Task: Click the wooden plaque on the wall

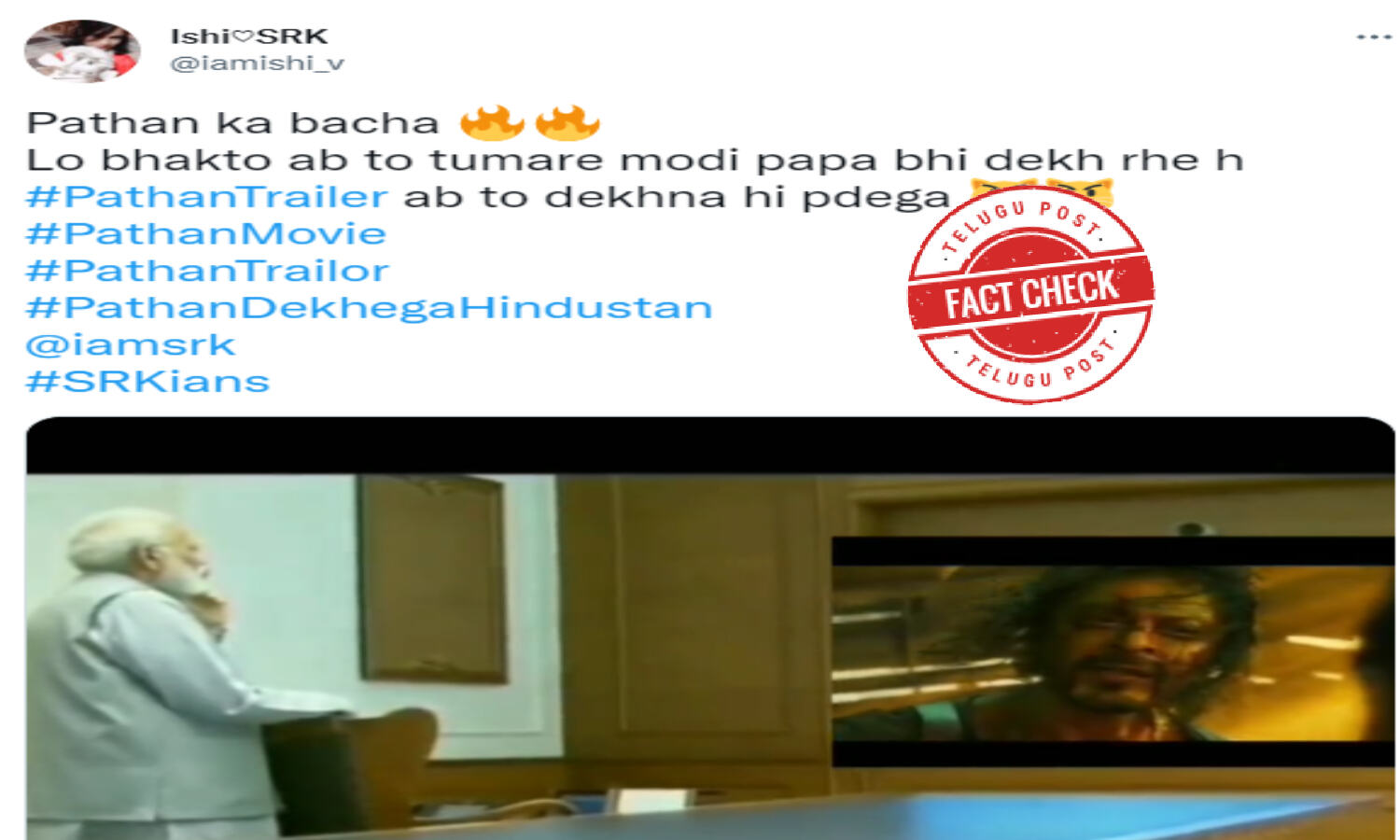Action: (434, 579)
